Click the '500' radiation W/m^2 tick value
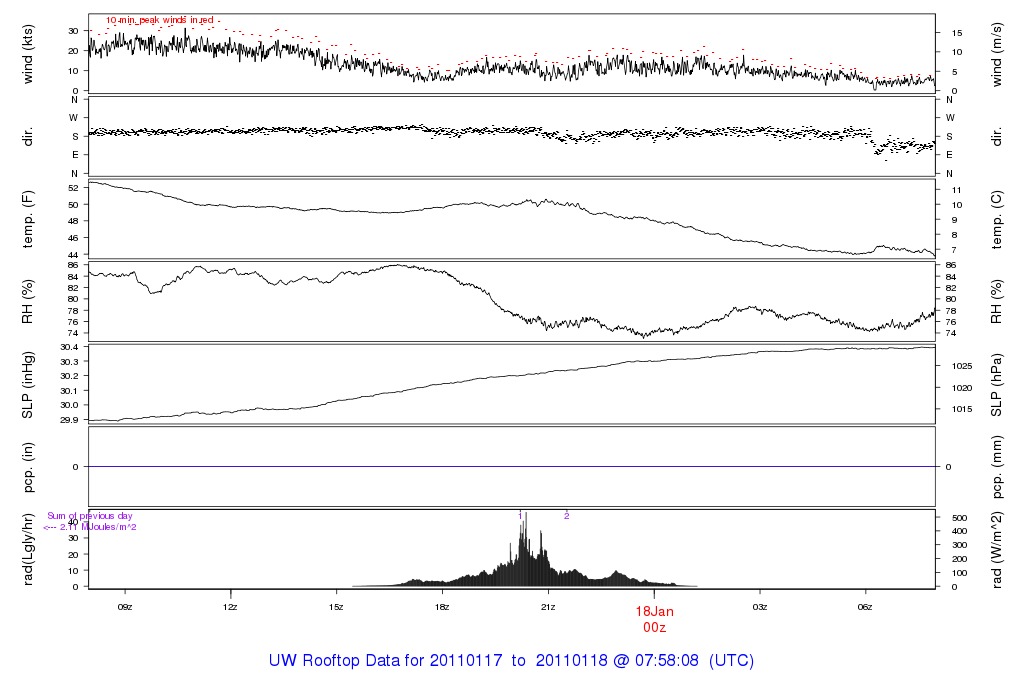This screenshot has height=700, width=1024. point(959,518)
